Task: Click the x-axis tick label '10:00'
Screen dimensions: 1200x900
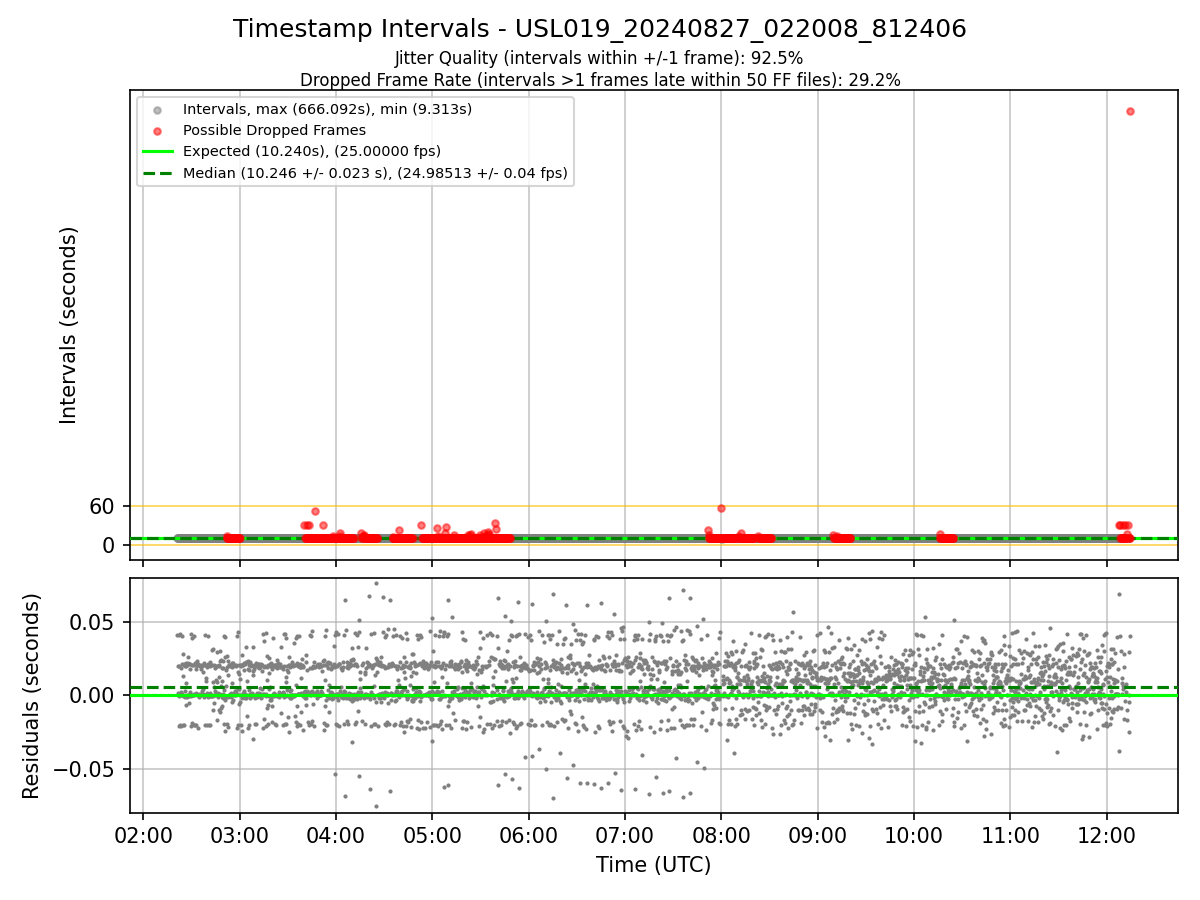Action: [914, 834]
